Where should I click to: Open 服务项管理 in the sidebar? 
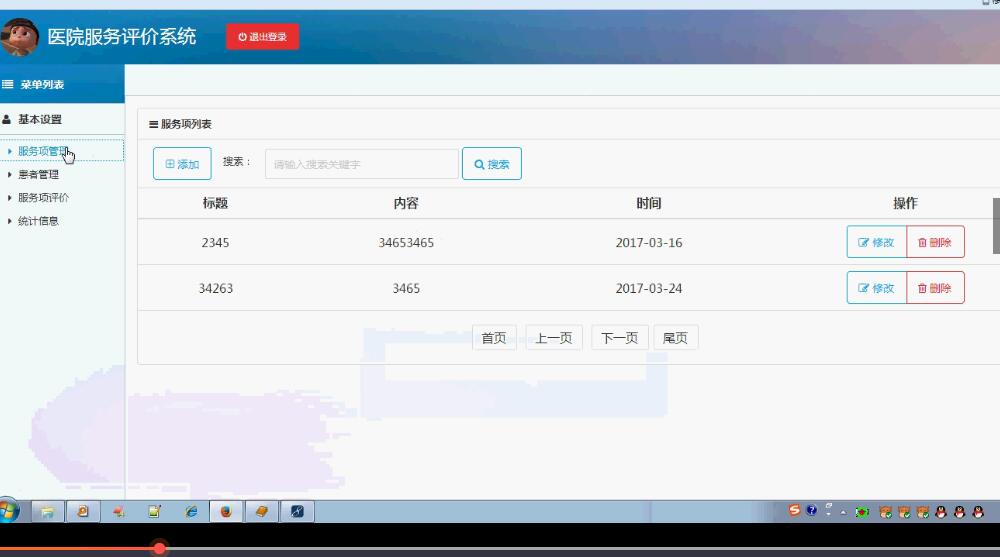43,151
